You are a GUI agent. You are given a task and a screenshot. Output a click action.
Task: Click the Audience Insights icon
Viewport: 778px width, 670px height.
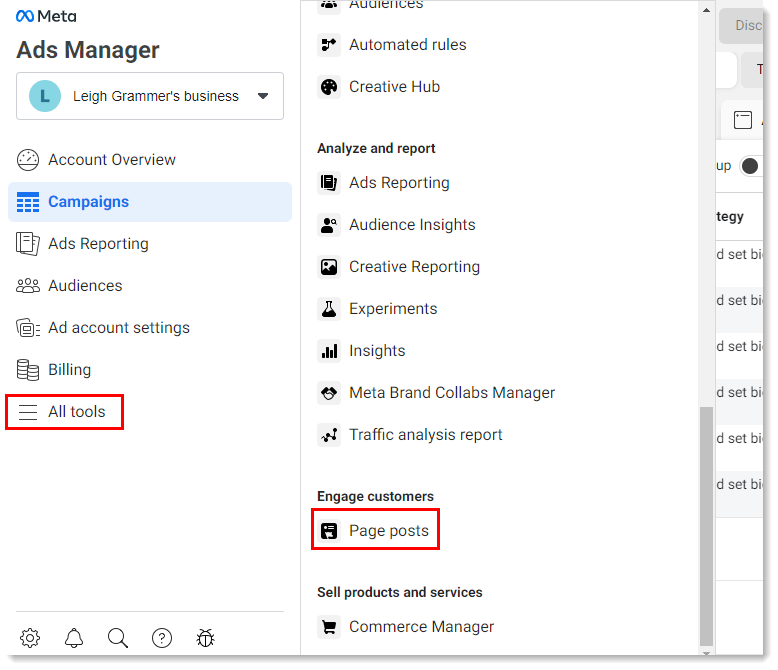[x=329, y=225]
